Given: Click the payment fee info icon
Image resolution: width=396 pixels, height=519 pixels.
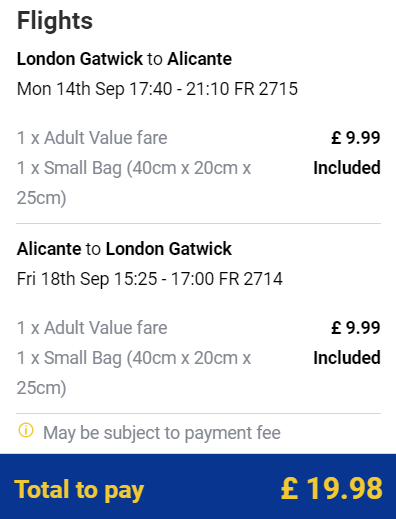Looking at the screenshot, I should (x=26, y=430).
